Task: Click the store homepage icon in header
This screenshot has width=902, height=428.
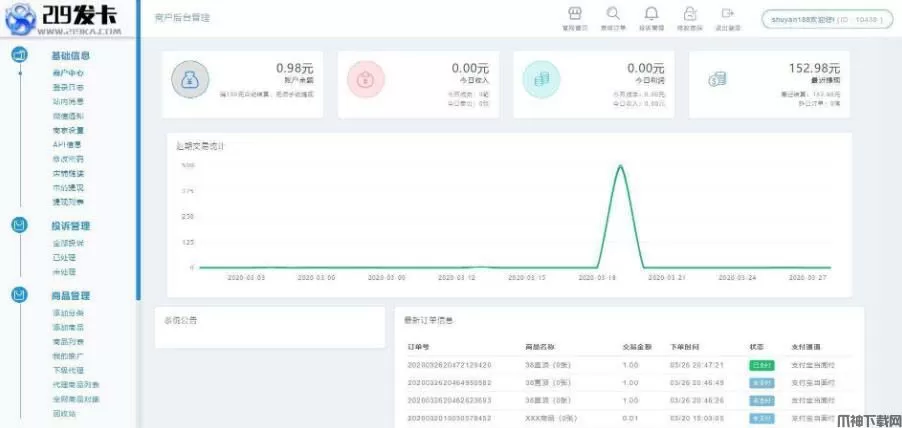Action: [x=574, y=14]
